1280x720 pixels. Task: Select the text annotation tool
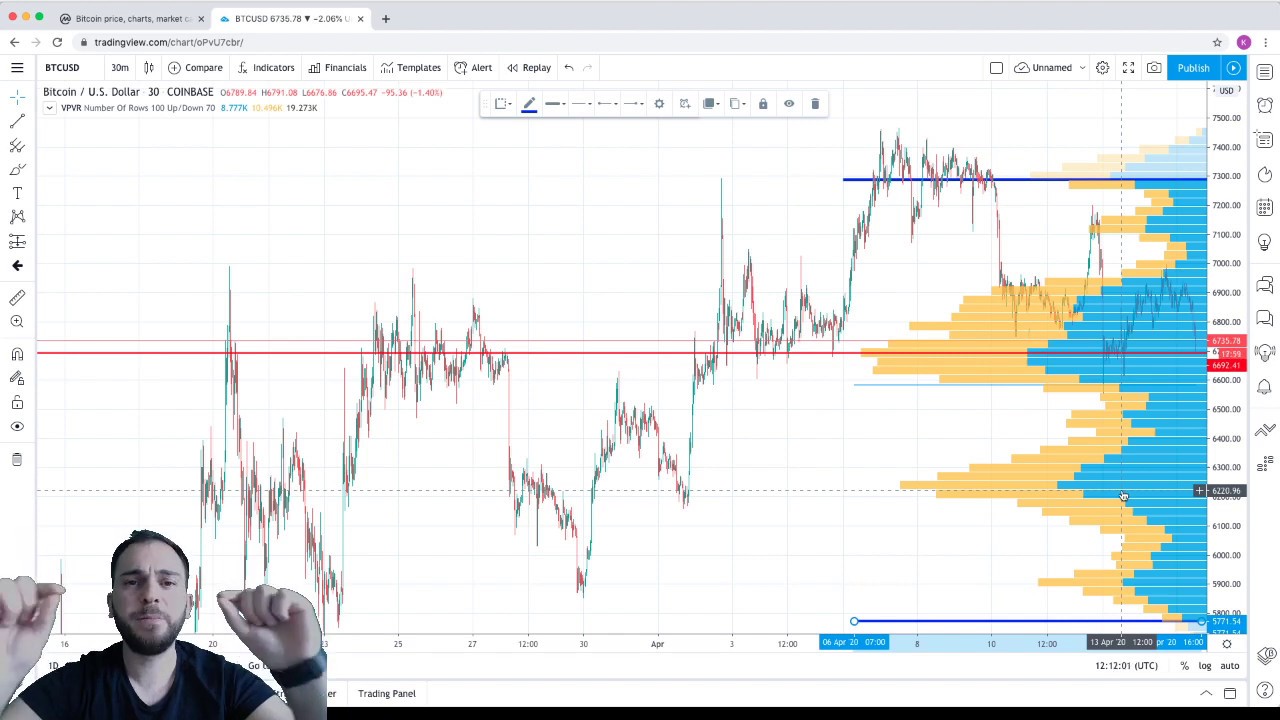(x=17, y=193)
